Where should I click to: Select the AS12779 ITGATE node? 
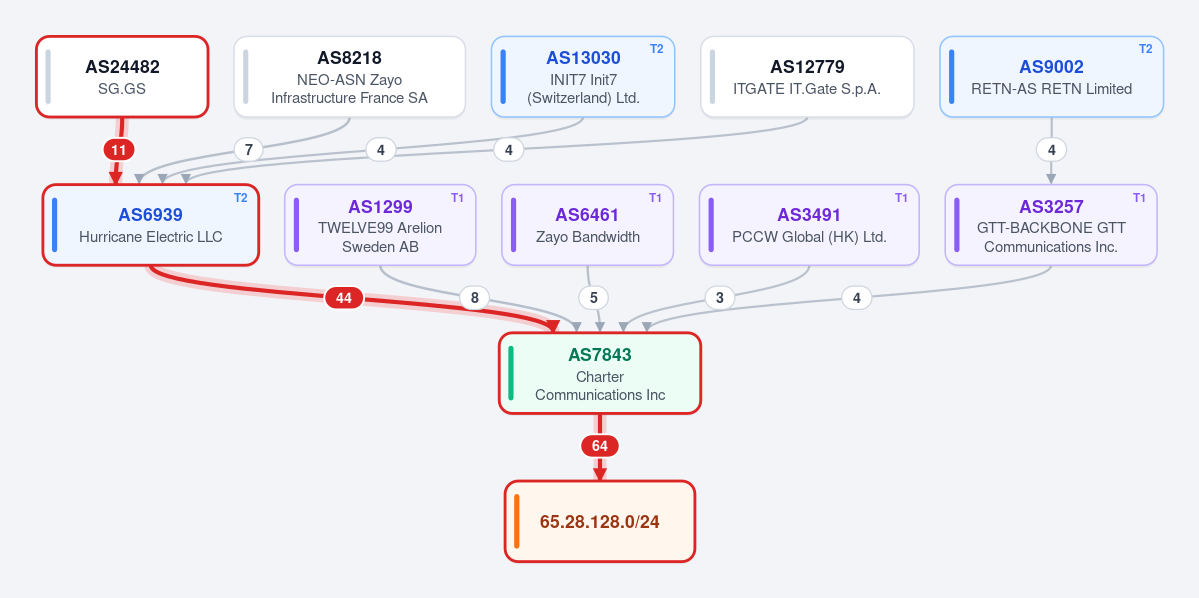[807, 76]
